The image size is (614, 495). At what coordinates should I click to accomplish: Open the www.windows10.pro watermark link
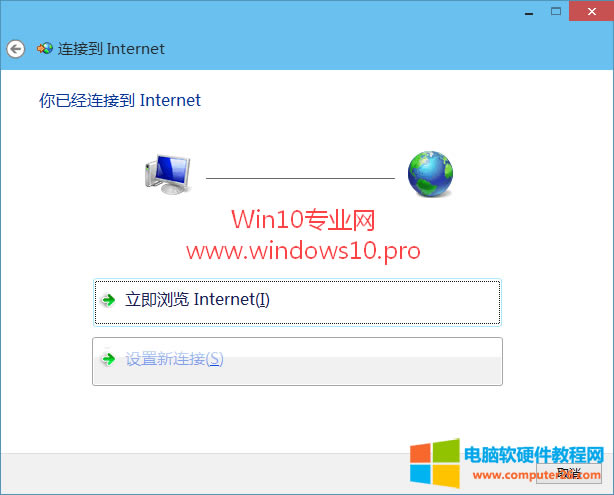tap(303, 251)
